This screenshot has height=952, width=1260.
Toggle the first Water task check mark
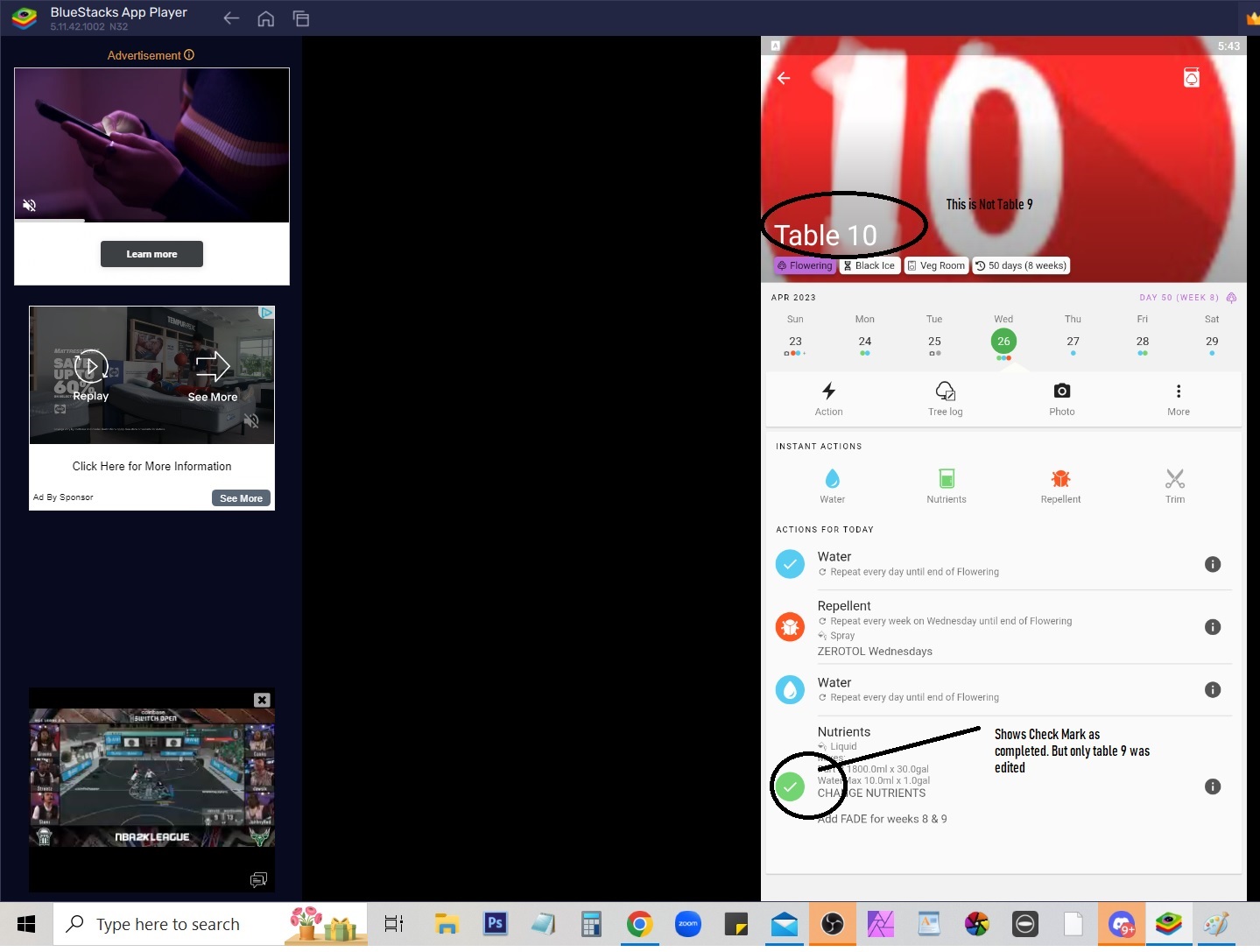click(x=790, y=564)
